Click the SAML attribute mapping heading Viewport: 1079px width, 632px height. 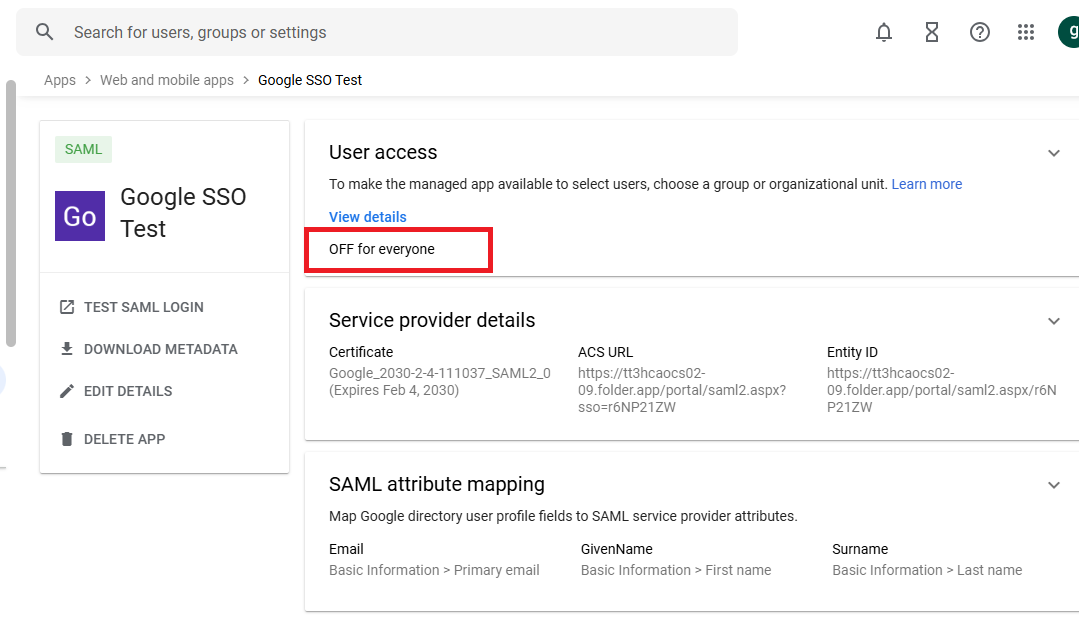[x=437, y=484]
